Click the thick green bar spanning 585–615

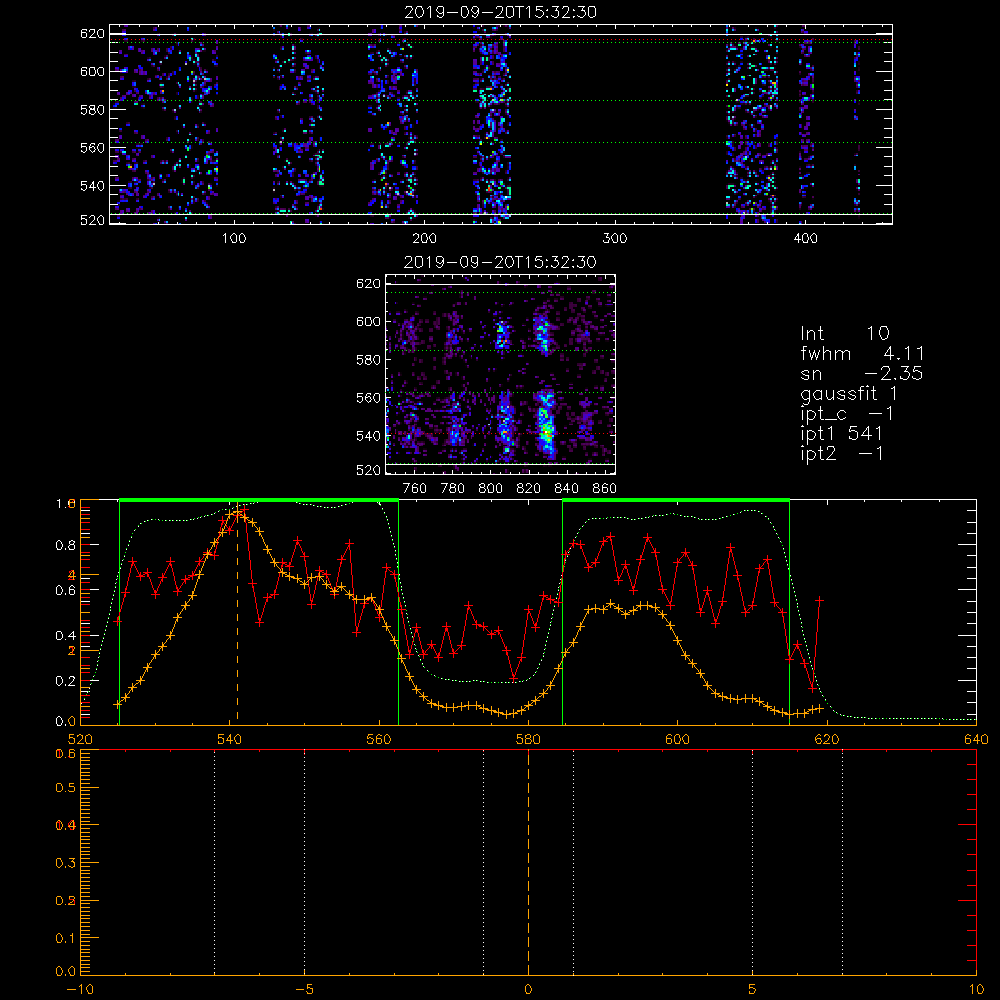[x=676, y=501]
